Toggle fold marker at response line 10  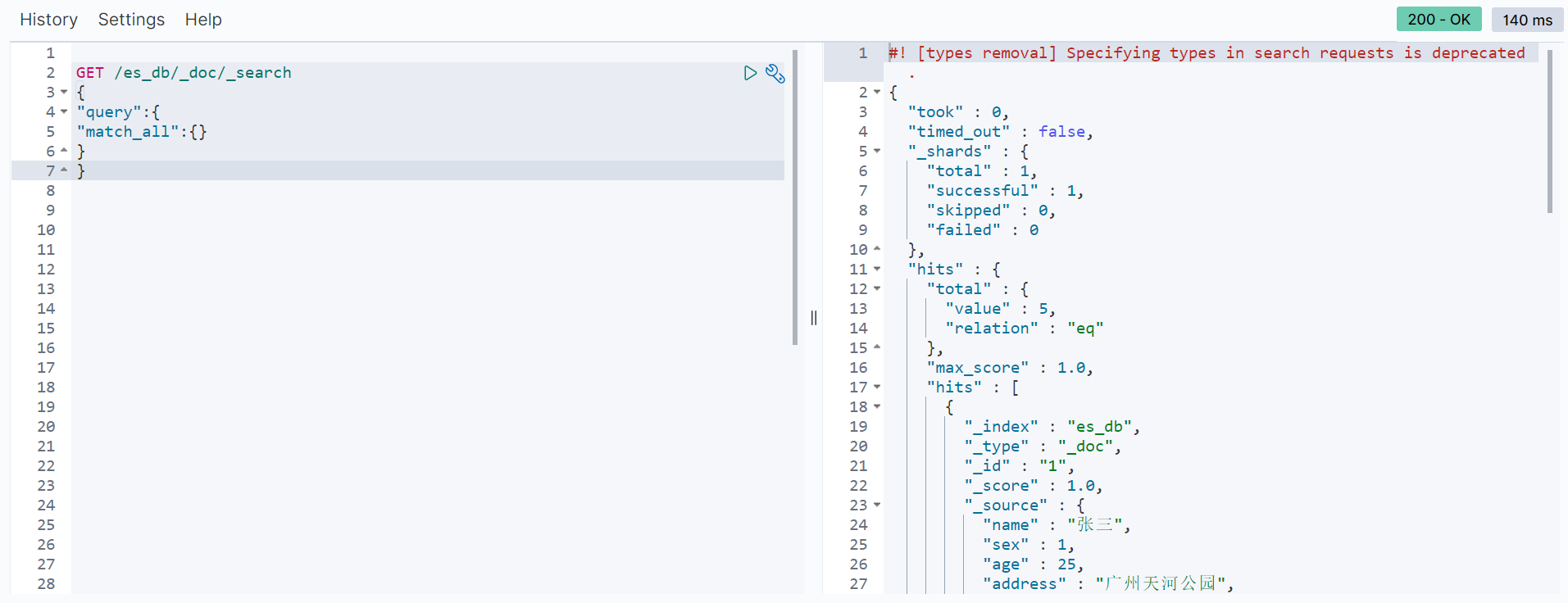pos(877,249)
